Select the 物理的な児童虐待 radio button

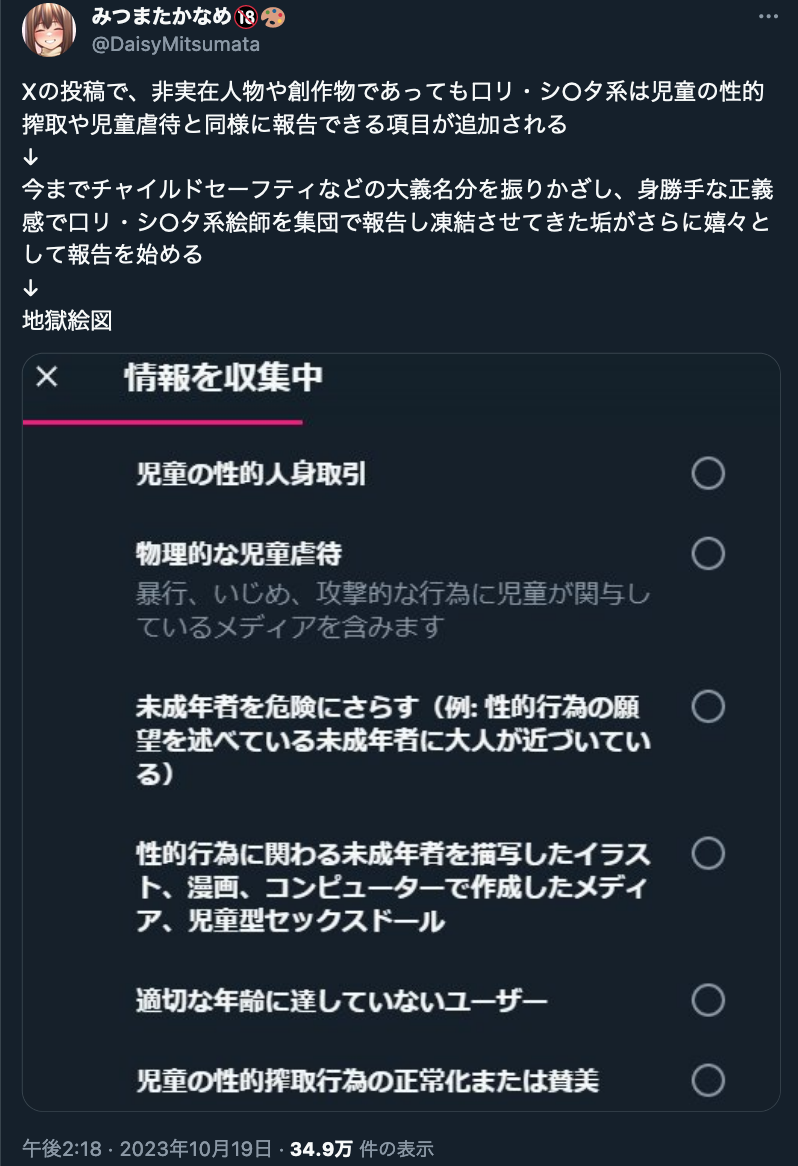pyautogui.click(x=708, y=553)
